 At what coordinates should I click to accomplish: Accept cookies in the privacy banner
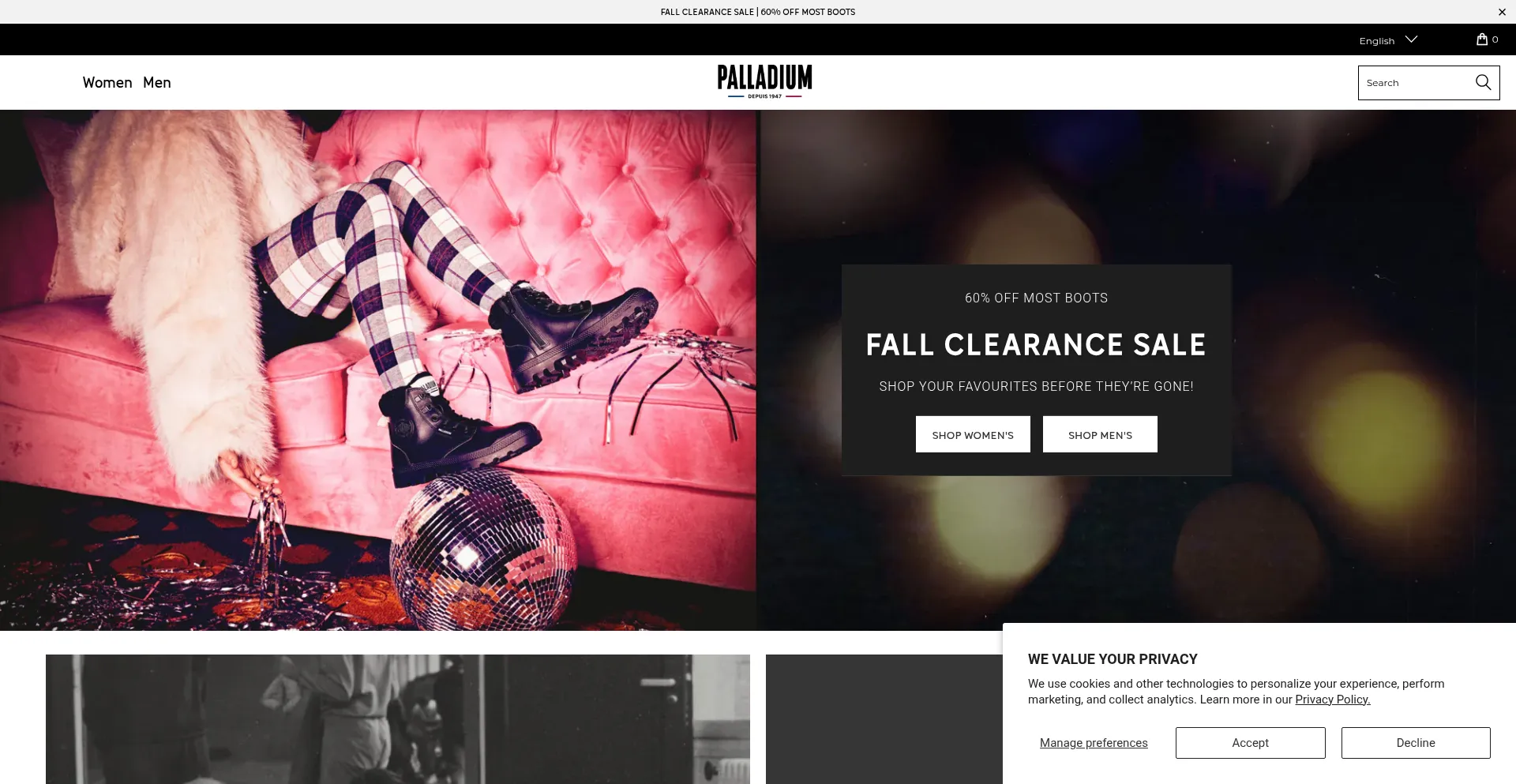click(1250, 743)
